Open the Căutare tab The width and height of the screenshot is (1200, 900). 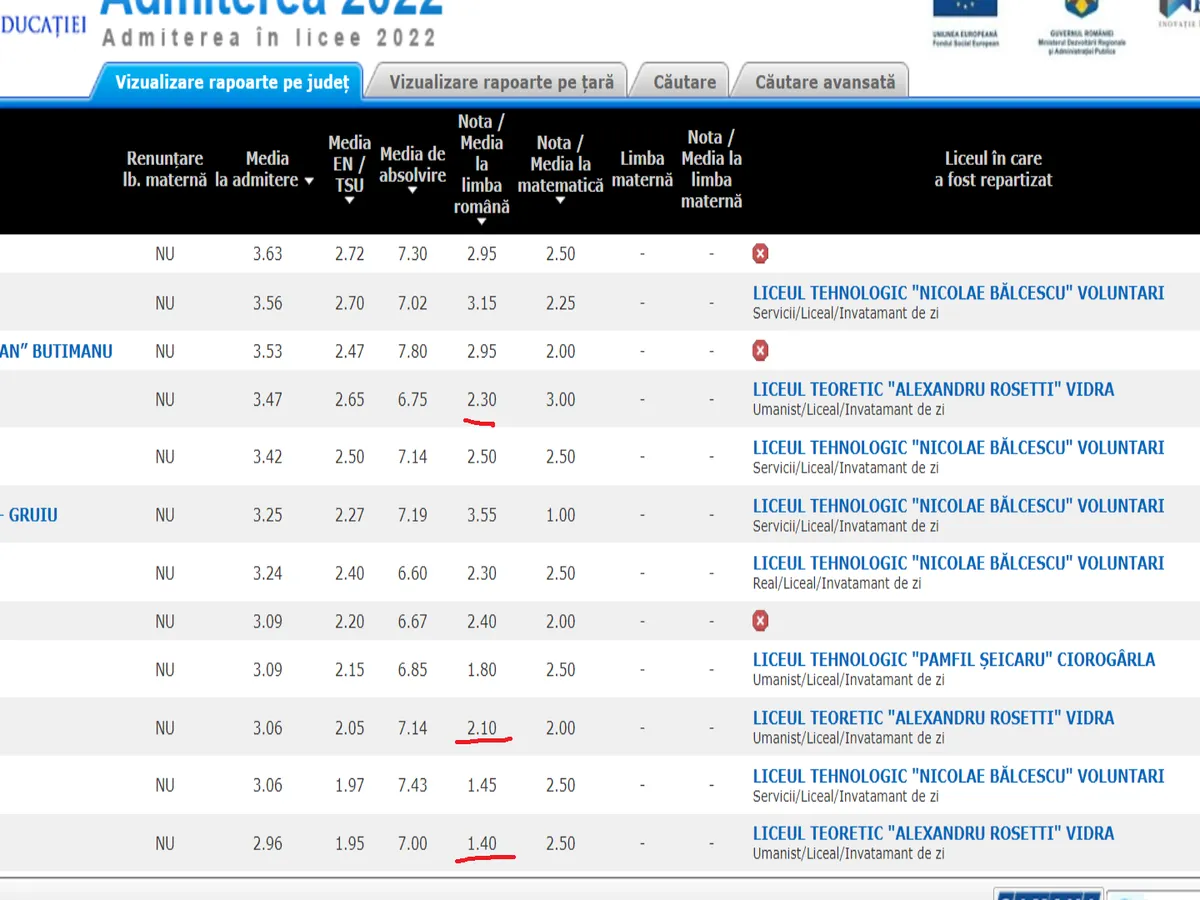click(x=684, y=82)
